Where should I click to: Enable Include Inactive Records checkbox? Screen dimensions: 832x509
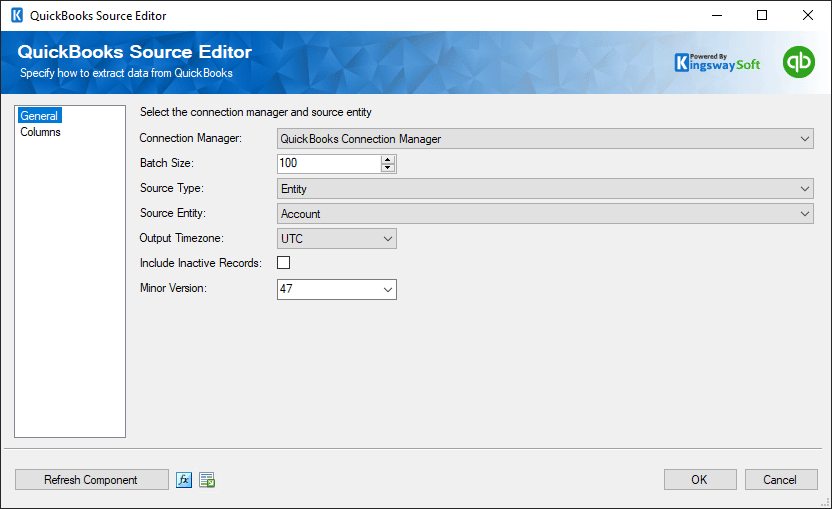pos(283,263)
